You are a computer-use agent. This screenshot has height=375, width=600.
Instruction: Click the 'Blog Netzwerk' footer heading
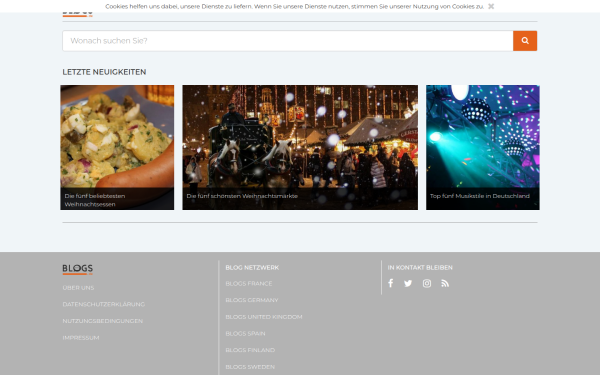252,267
